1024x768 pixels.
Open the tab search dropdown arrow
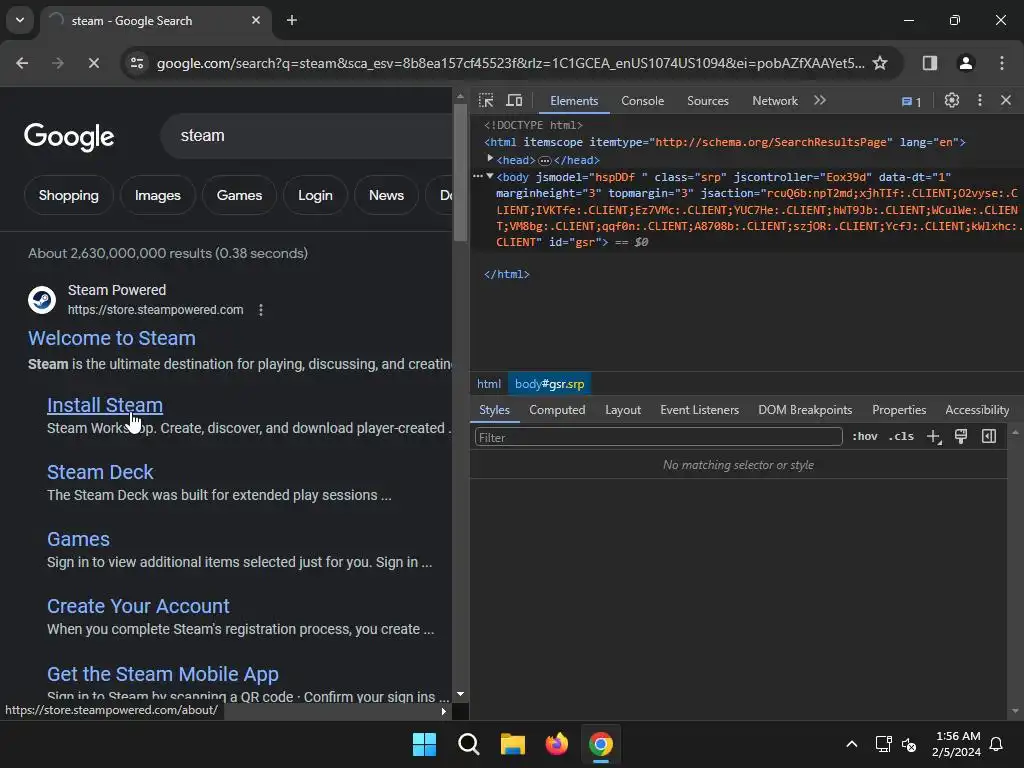pyautogui.click(x=20, y=20)
